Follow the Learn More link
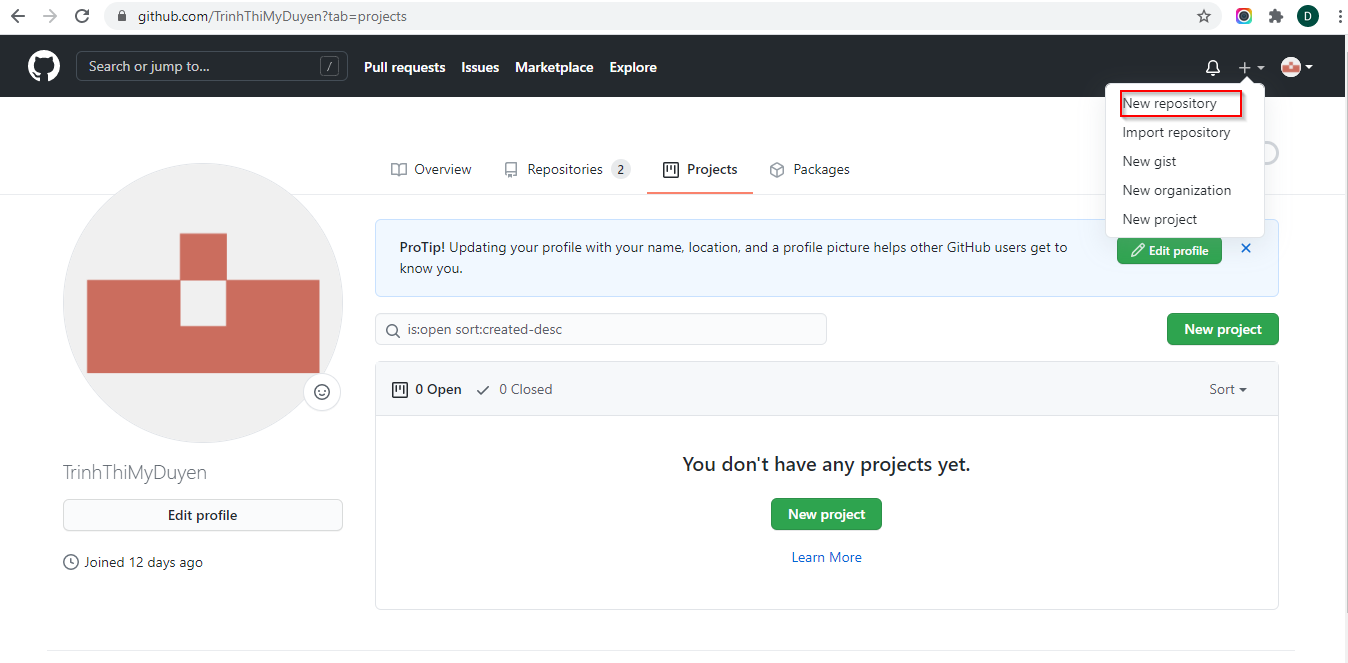The image size is (1348, 663). pyautogui.click(x=826, y=557)
